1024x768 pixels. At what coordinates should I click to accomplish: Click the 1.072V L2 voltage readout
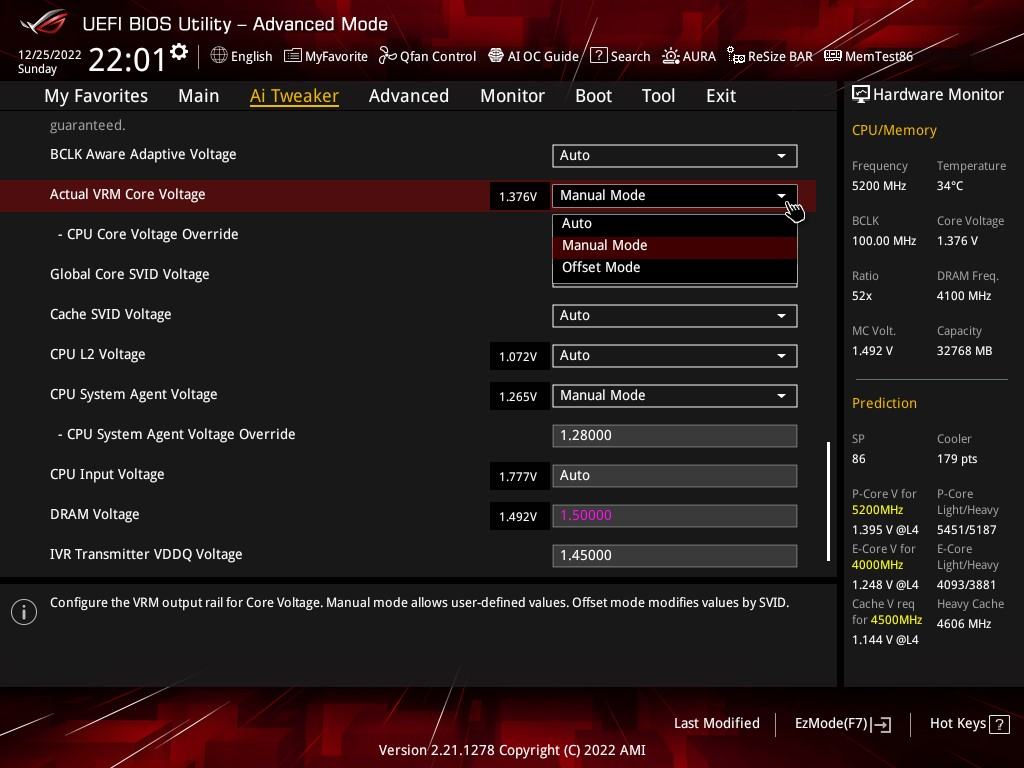518,356
